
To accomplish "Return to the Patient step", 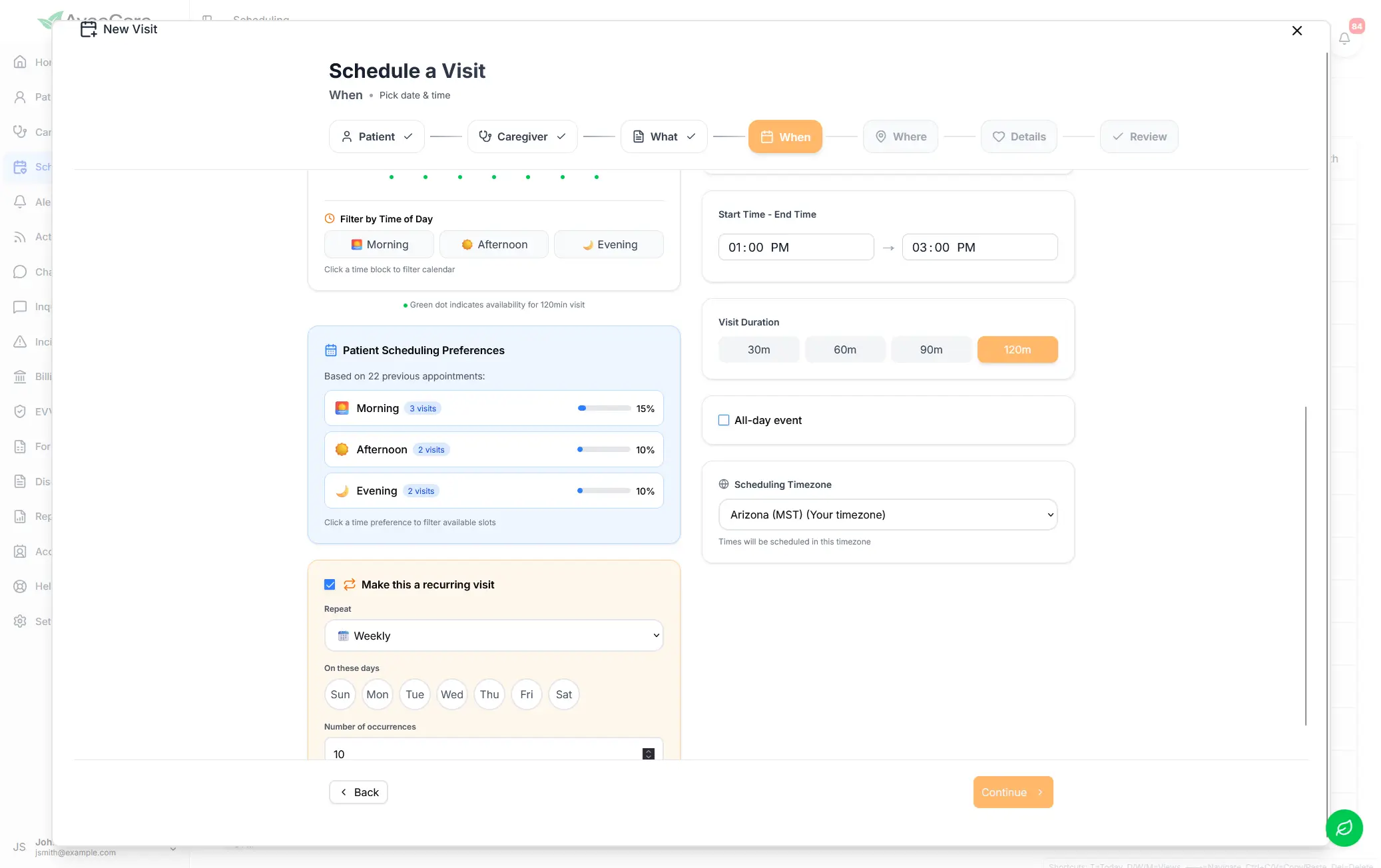I will click(376, 136).
